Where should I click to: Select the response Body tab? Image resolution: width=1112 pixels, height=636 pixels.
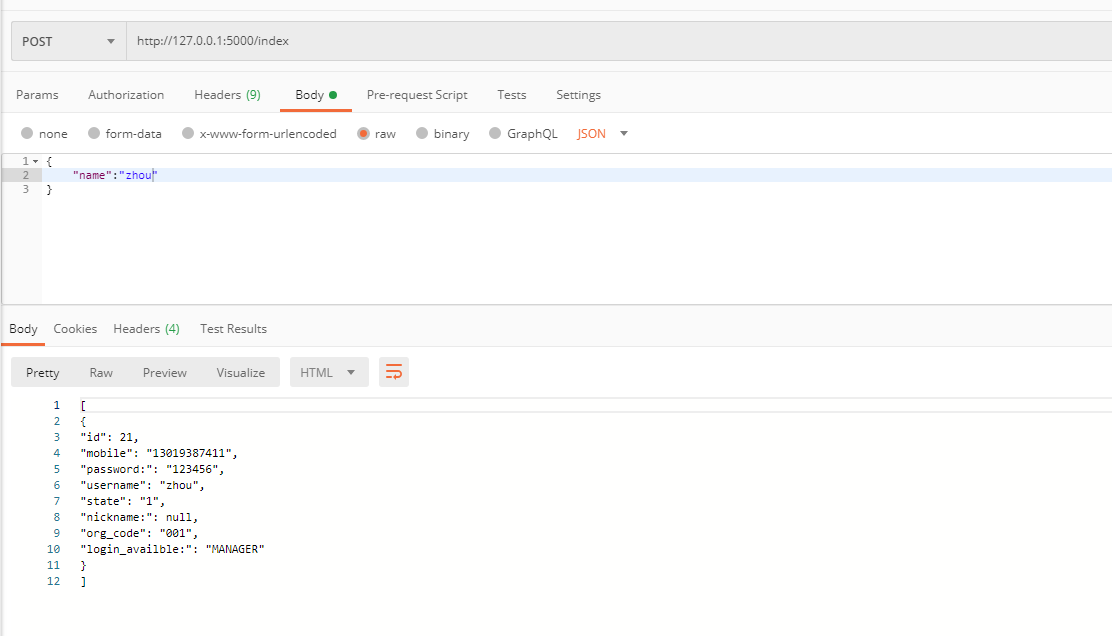point(23,329)
